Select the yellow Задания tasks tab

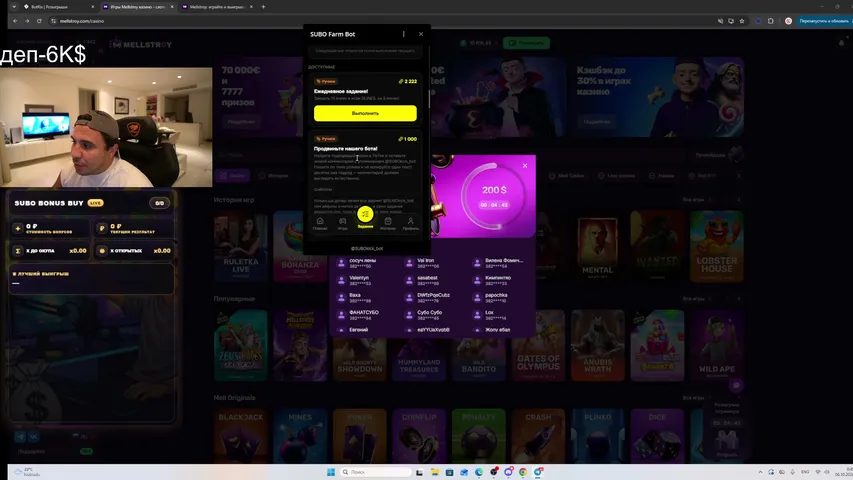365,216
